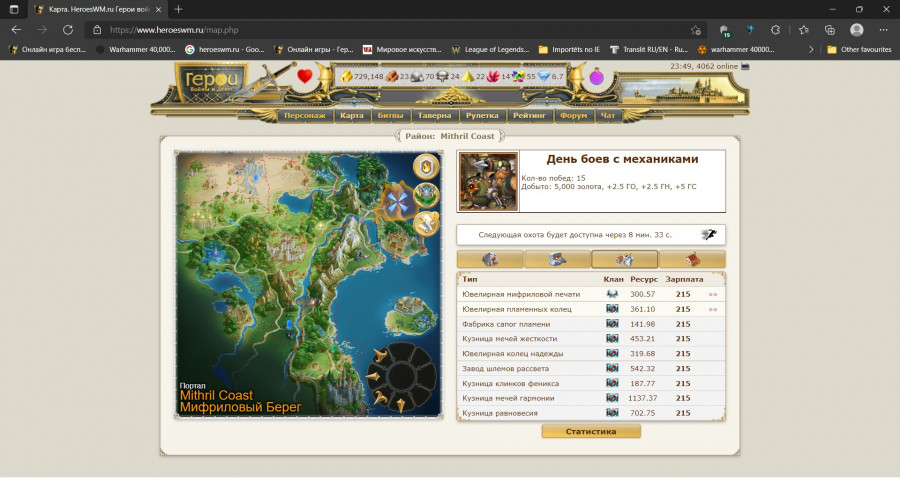The image size is (900, 483).
Task: Open the Битвы menu
Action: [390, 115]
